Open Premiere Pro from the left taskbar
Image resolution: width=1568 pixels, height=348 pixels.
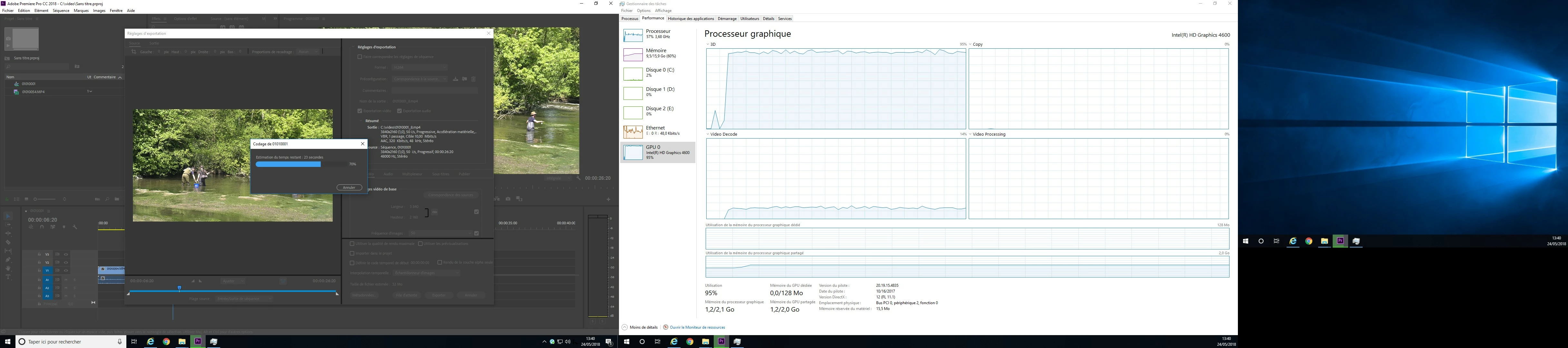click(197, 341)
